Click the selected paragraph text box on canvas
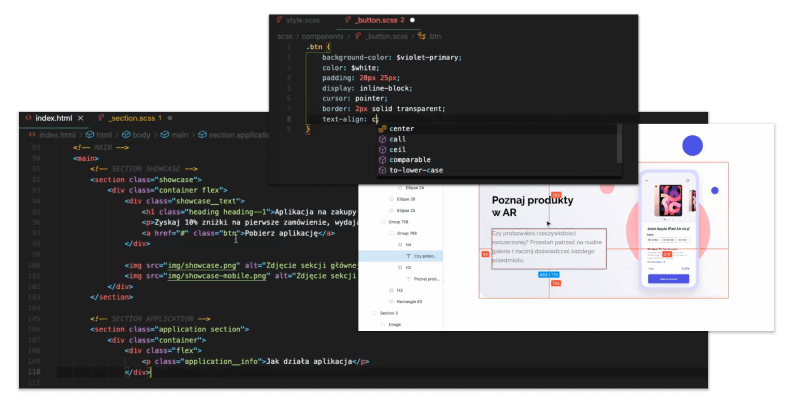This screenshot has height=406, width=788. (x=549, y=249)
